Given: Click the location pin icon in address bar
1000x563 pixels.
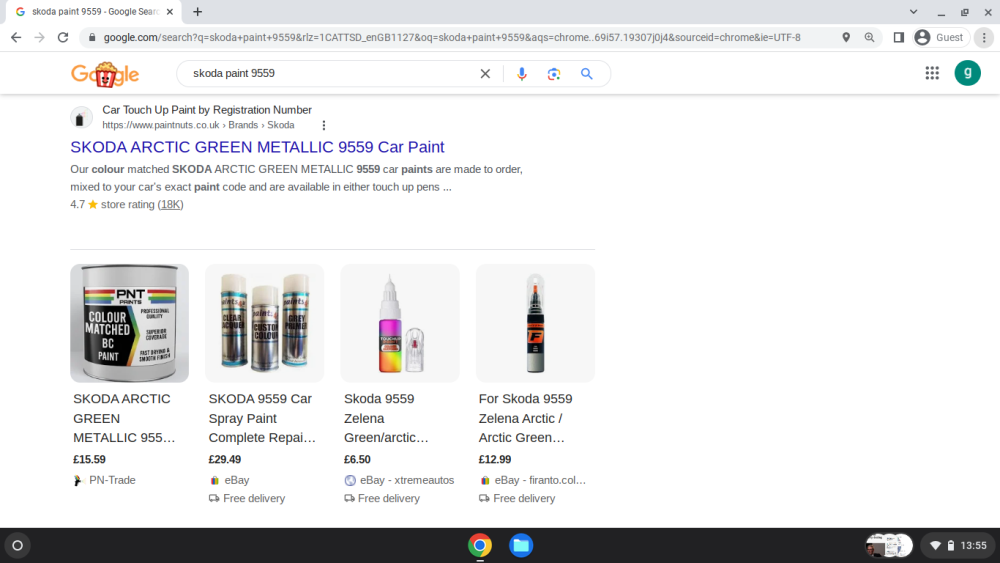Looking at the screenshot, I should (846, 38).
